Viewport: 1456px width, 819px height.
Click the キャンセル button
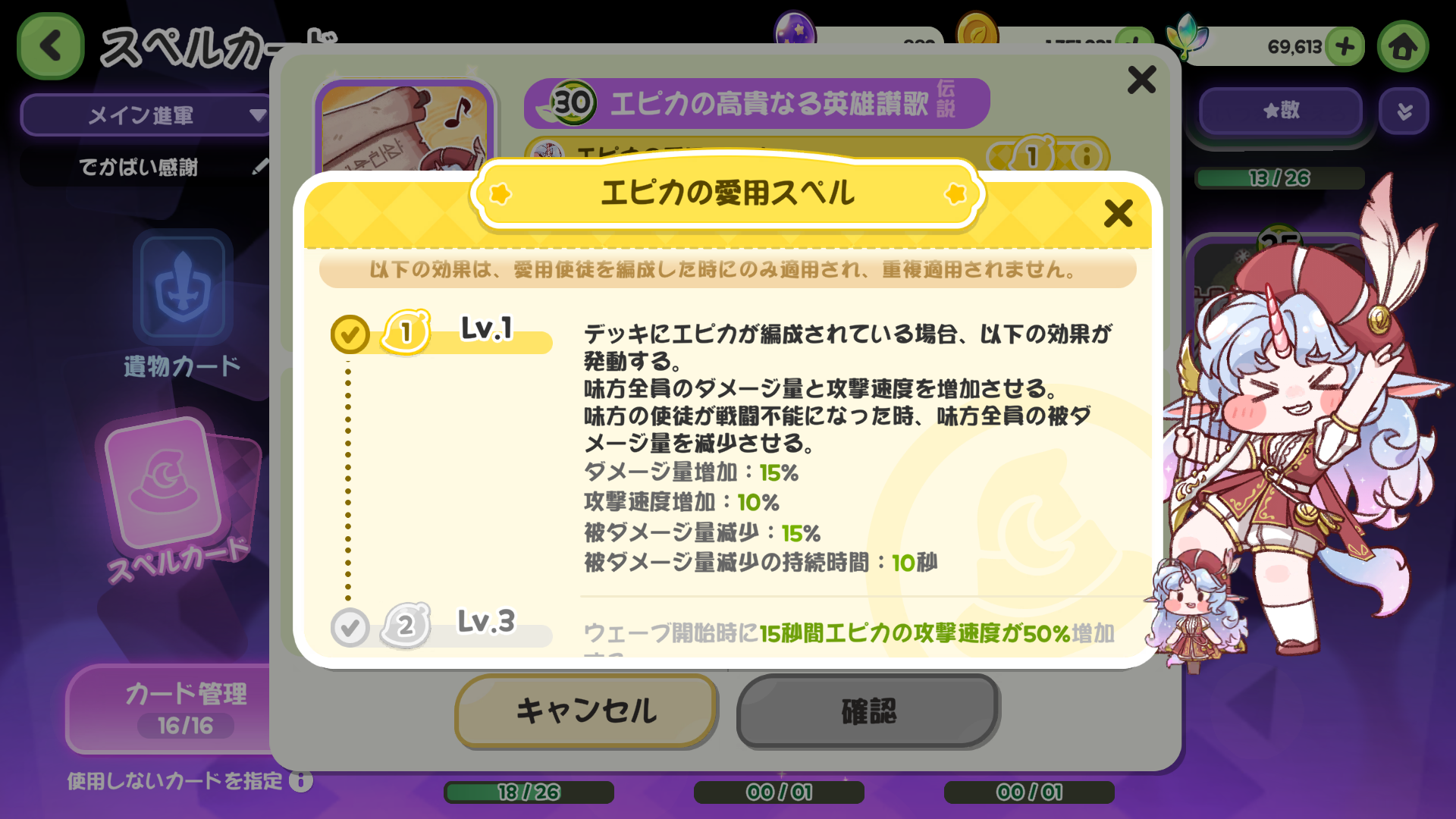[585, 711]
